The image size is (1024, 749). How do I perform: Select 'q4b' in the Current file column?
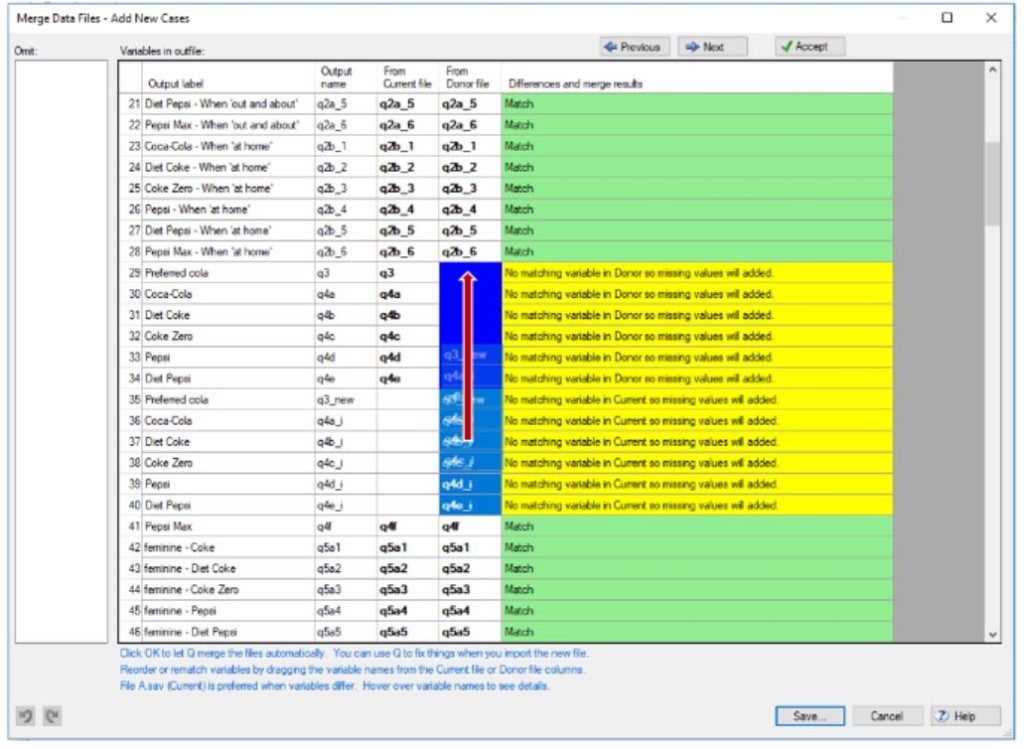click(x=390, y=315)
